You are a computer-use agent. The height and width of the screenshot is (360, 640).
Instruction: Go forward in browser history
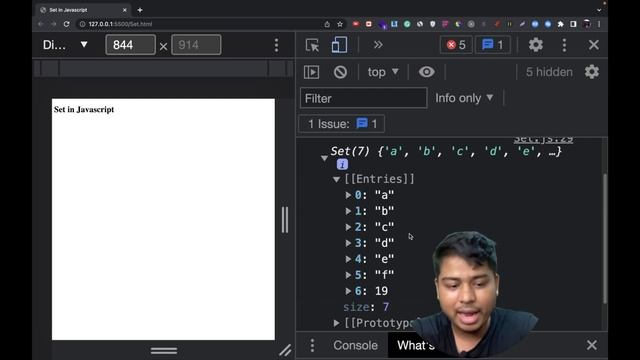click(53, 24)
